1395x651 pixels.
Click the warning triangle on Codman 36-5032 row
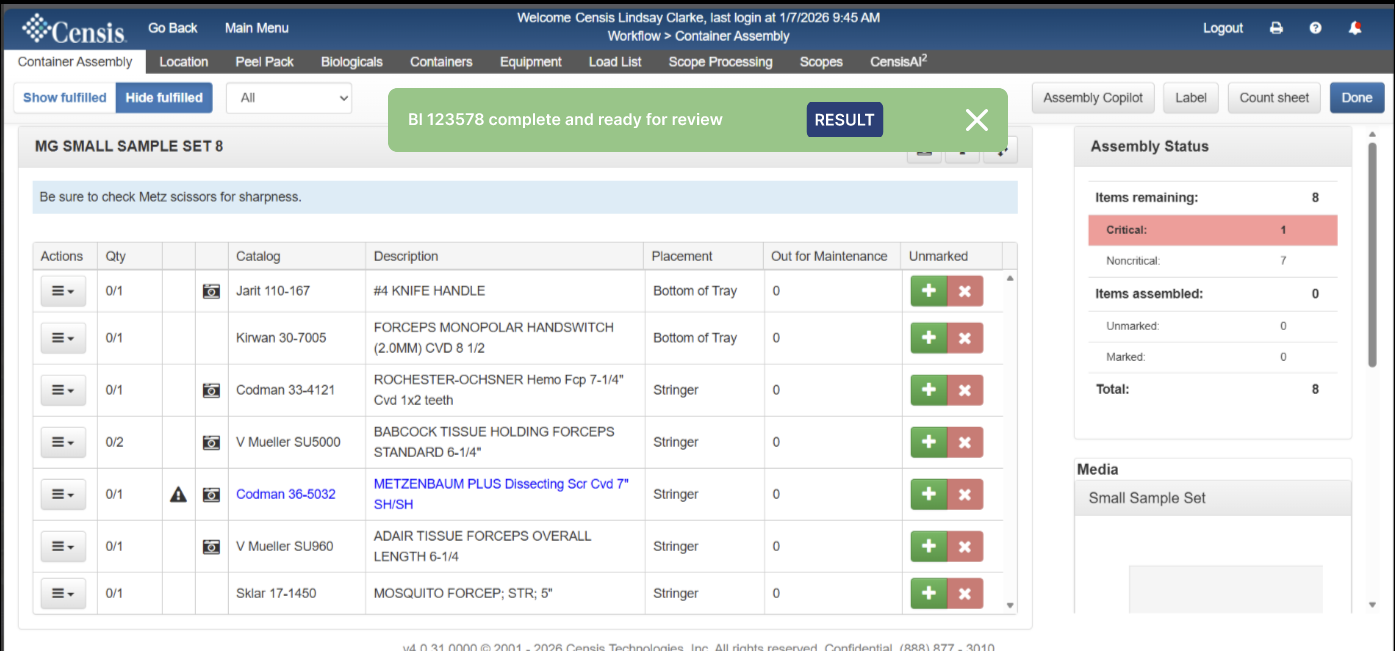[178, 494]
